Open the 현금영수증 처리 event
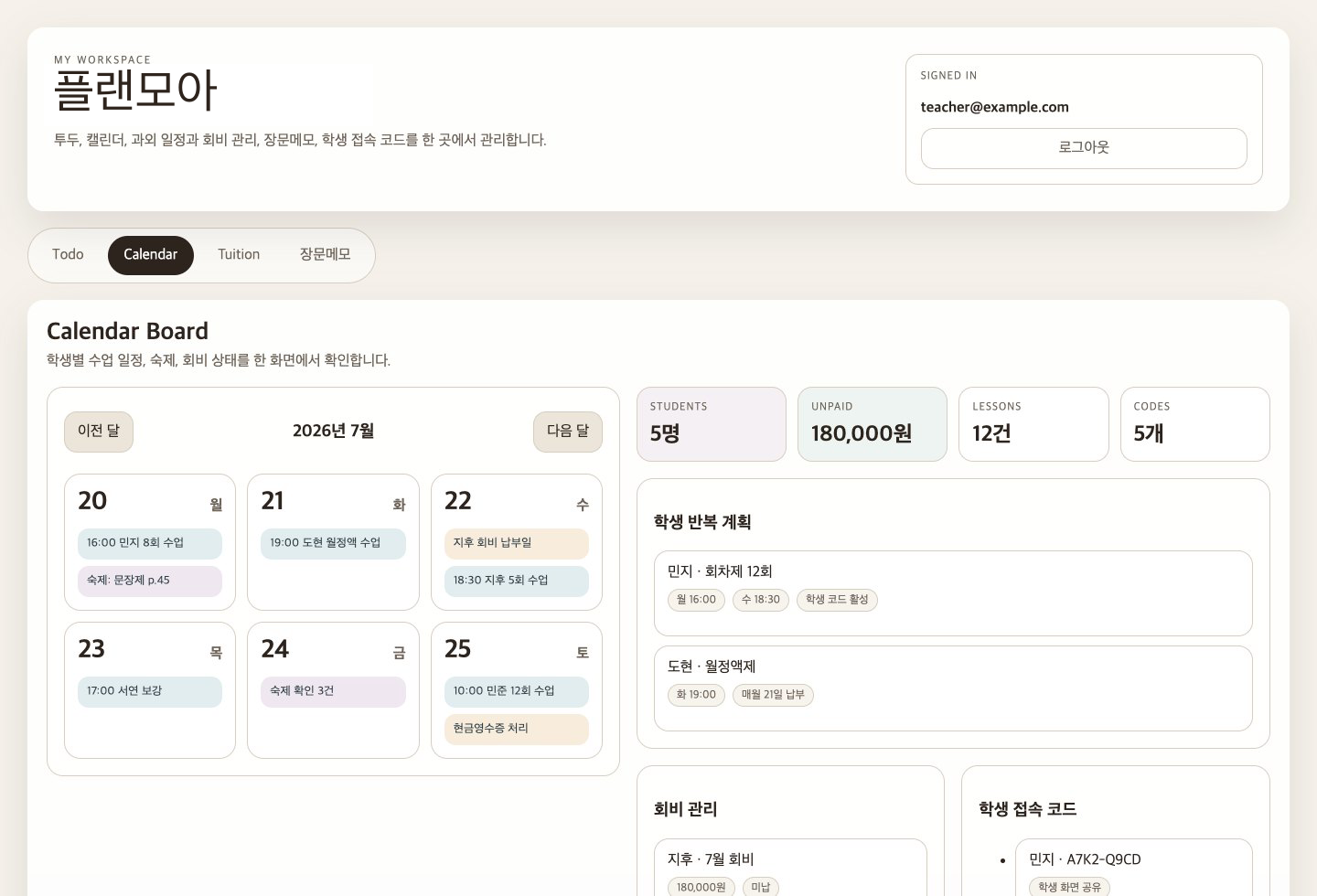This screenshot has width=1317, height=896. click(x=517, y=729)
